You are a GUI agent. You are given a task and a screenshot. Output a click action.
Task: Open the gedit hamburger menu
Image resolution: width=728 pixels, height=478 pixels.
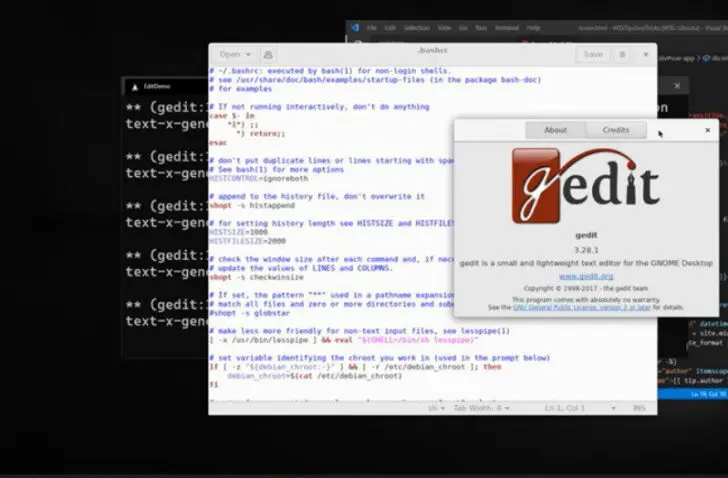tap(622, 54)
